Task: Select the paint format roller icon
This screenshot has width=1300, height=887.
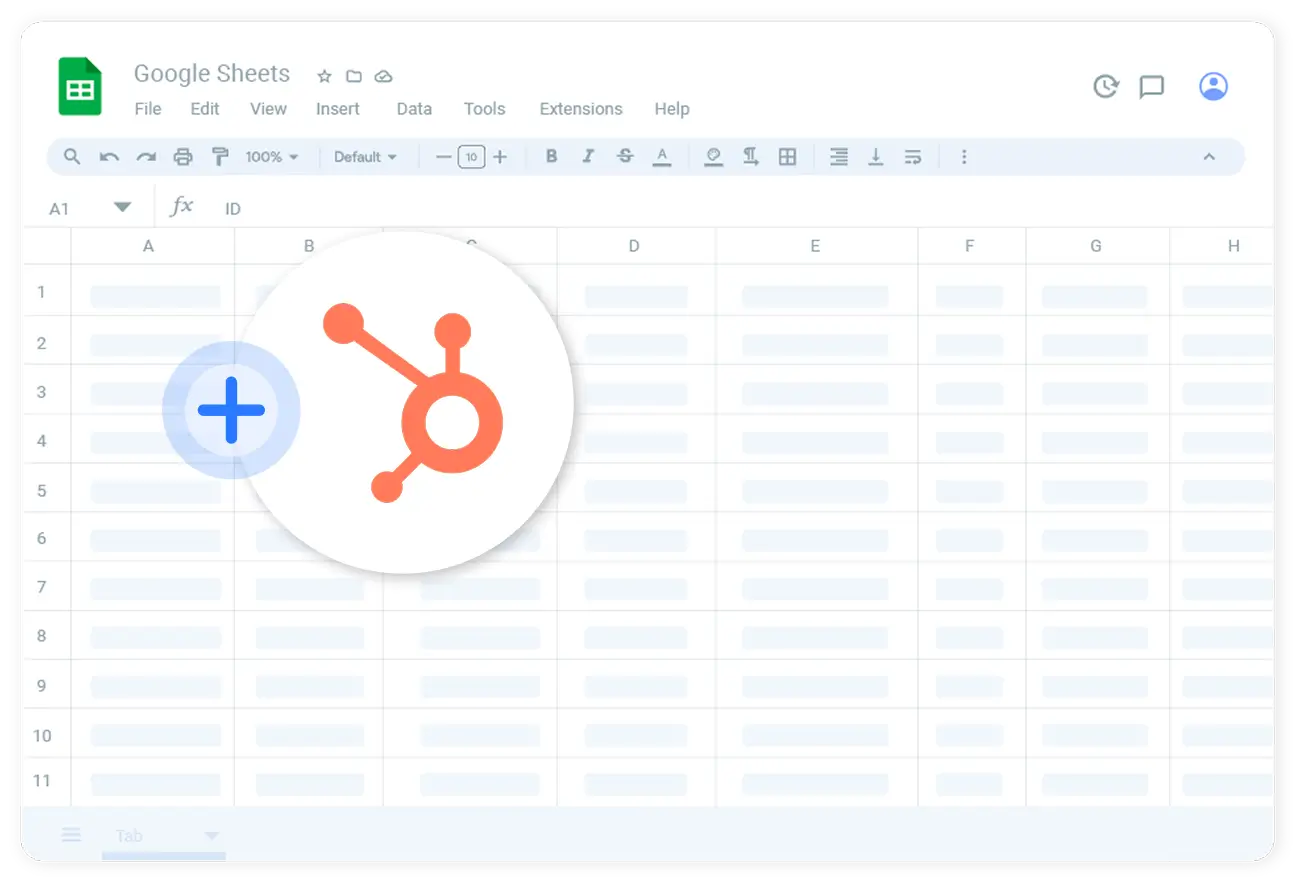Action: [x=220, y=157]
